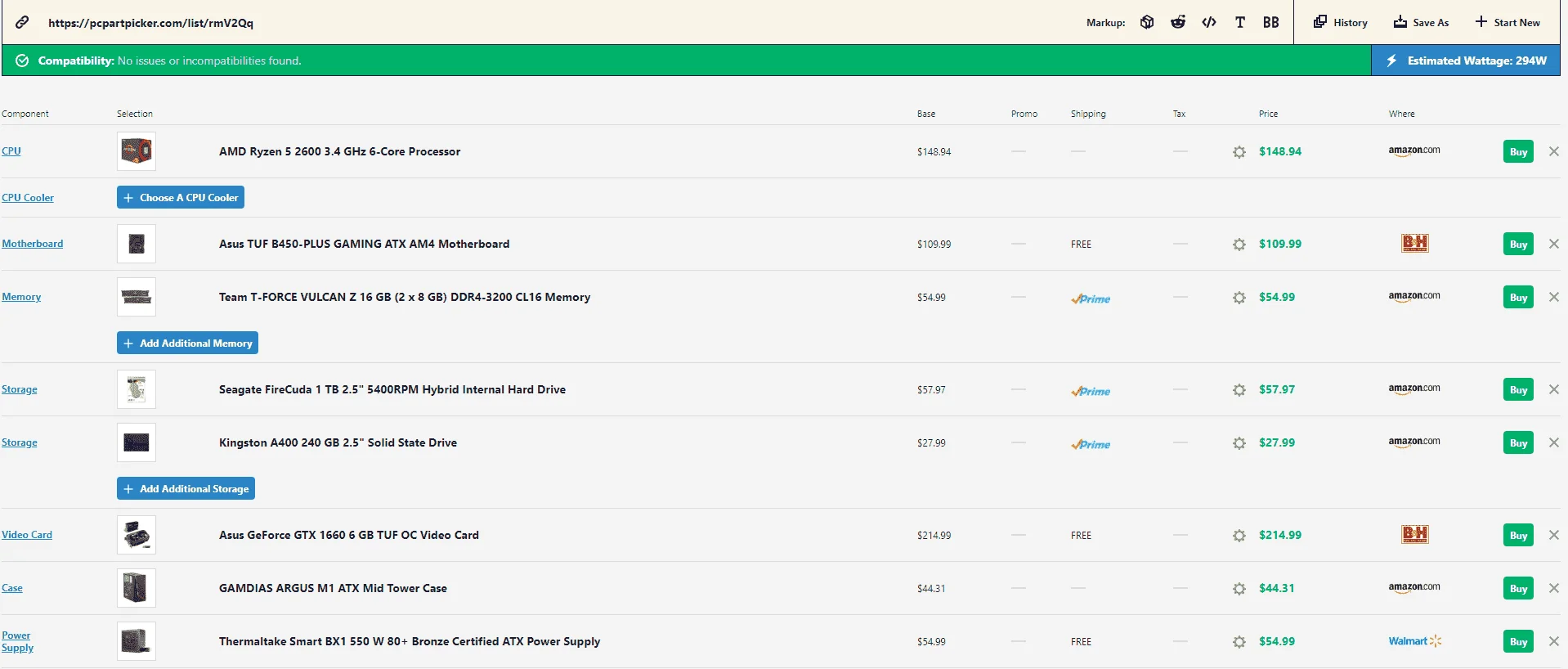Remove the Thermaltake Smart BX1 power supply
This screenshot has width=1568, height=669.
click(x=1554, y=641)
